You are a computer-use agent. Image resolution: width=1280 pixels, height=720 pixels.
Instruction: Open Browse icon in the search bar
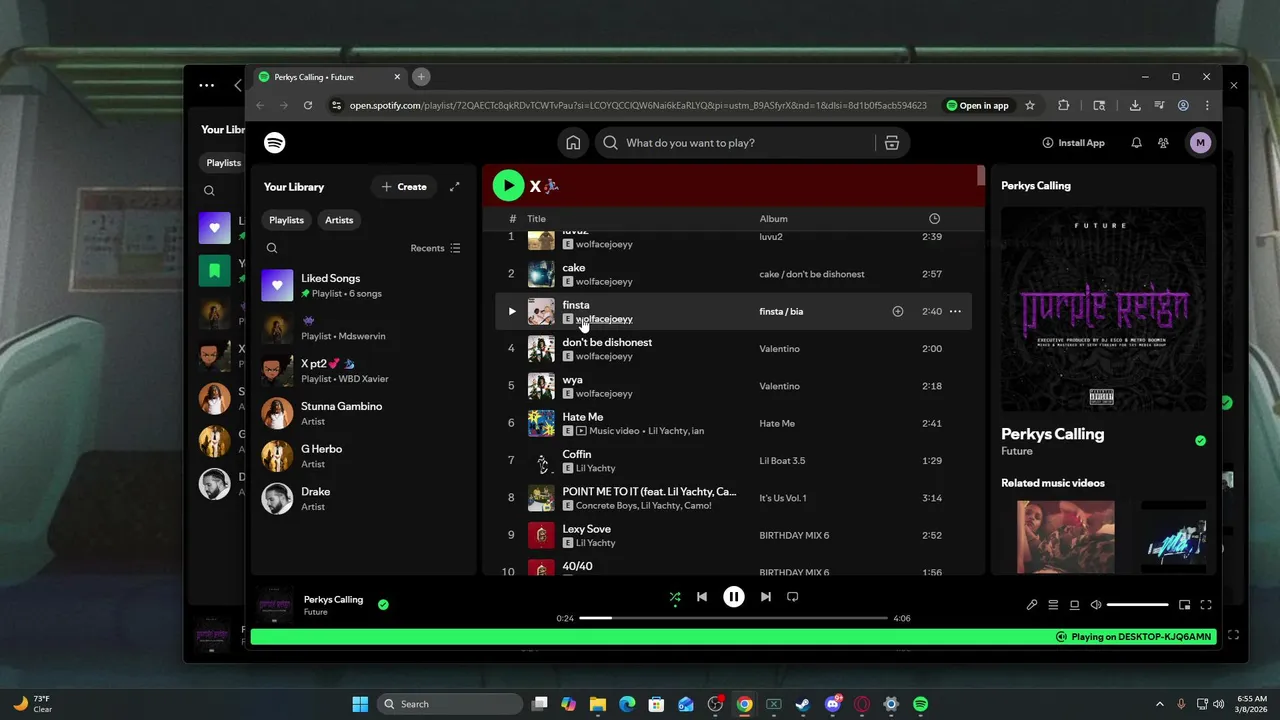[x=892, y=143]
